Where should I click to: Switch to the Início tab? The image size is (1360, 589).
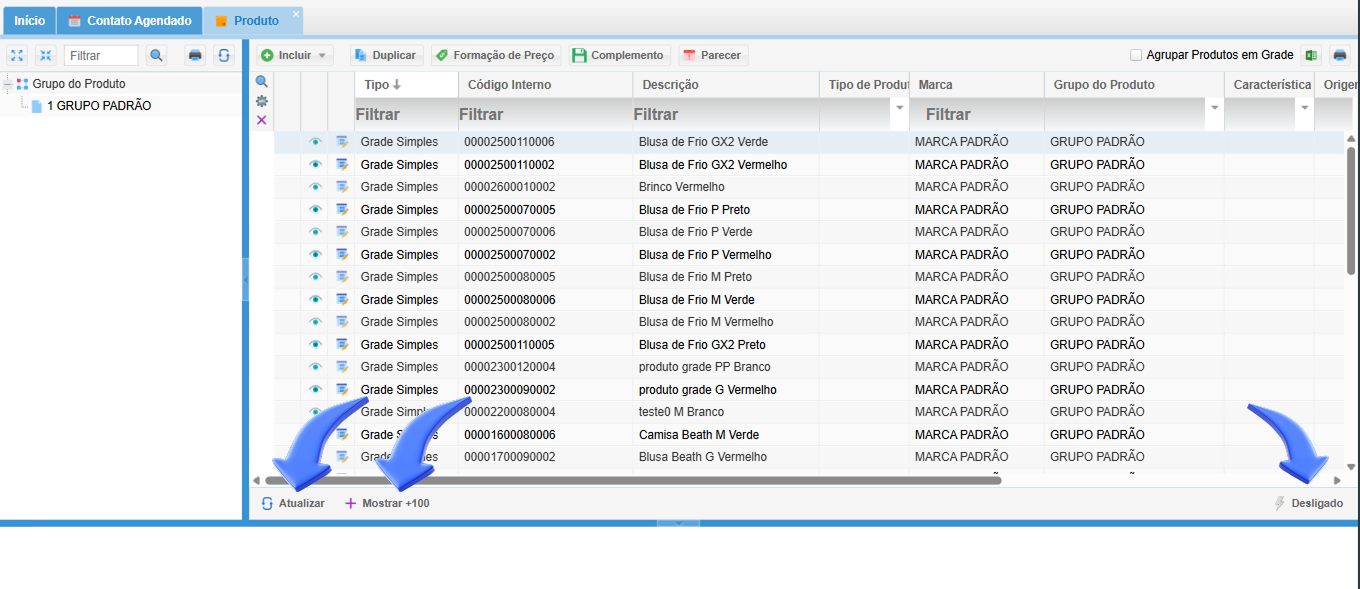click(29, 20)
